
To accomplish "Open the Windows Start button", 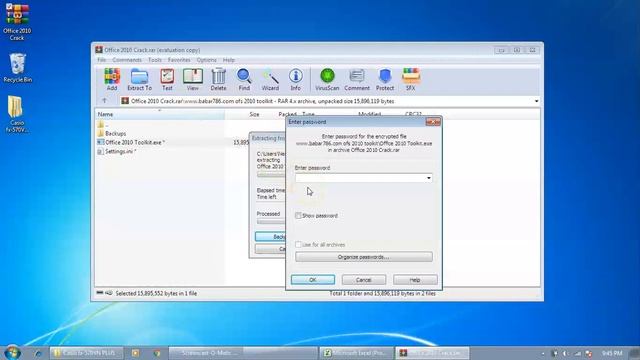I will click(12, 353).
